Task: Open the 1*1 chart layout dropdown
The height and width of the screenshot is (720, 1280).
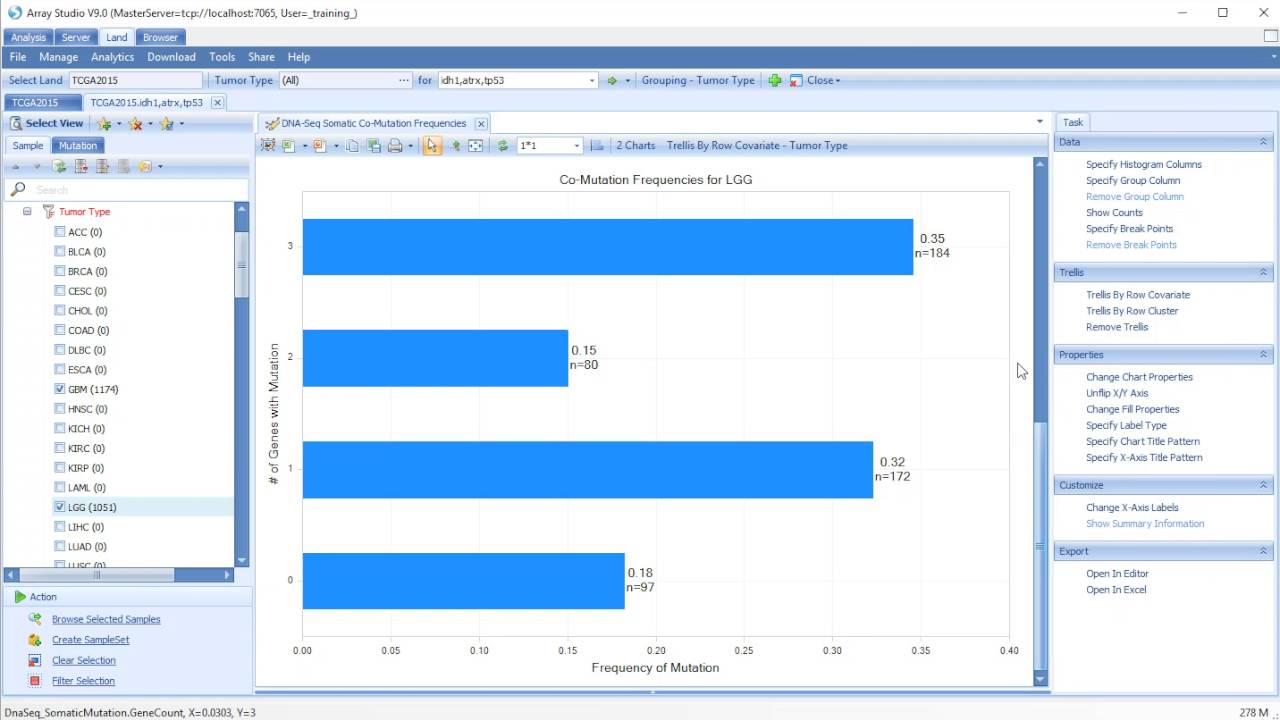Action: (576, 146)
